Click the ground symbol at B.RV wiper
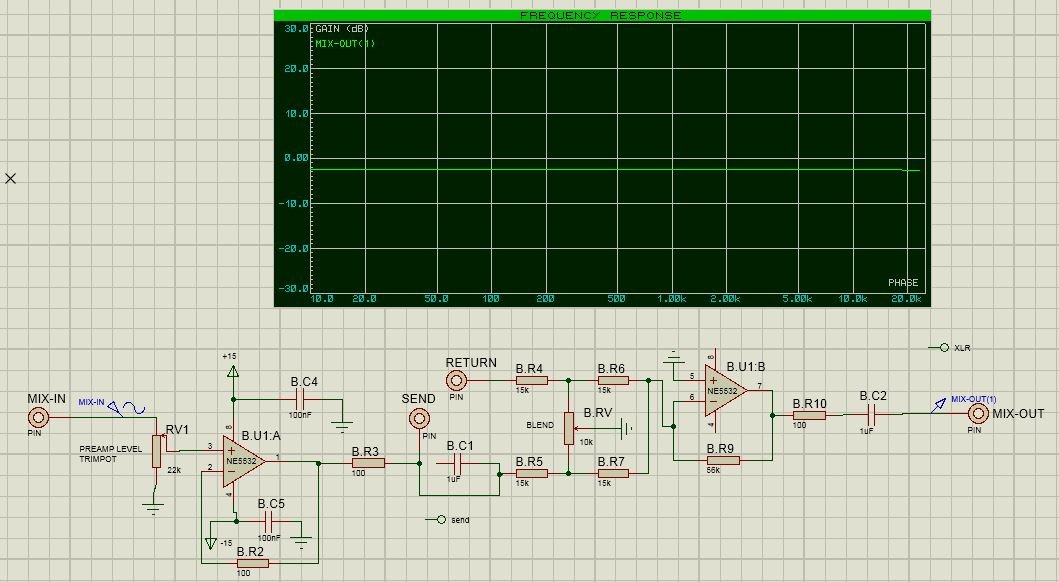Viewport: 1059px width, 582px height. (627, 428)
